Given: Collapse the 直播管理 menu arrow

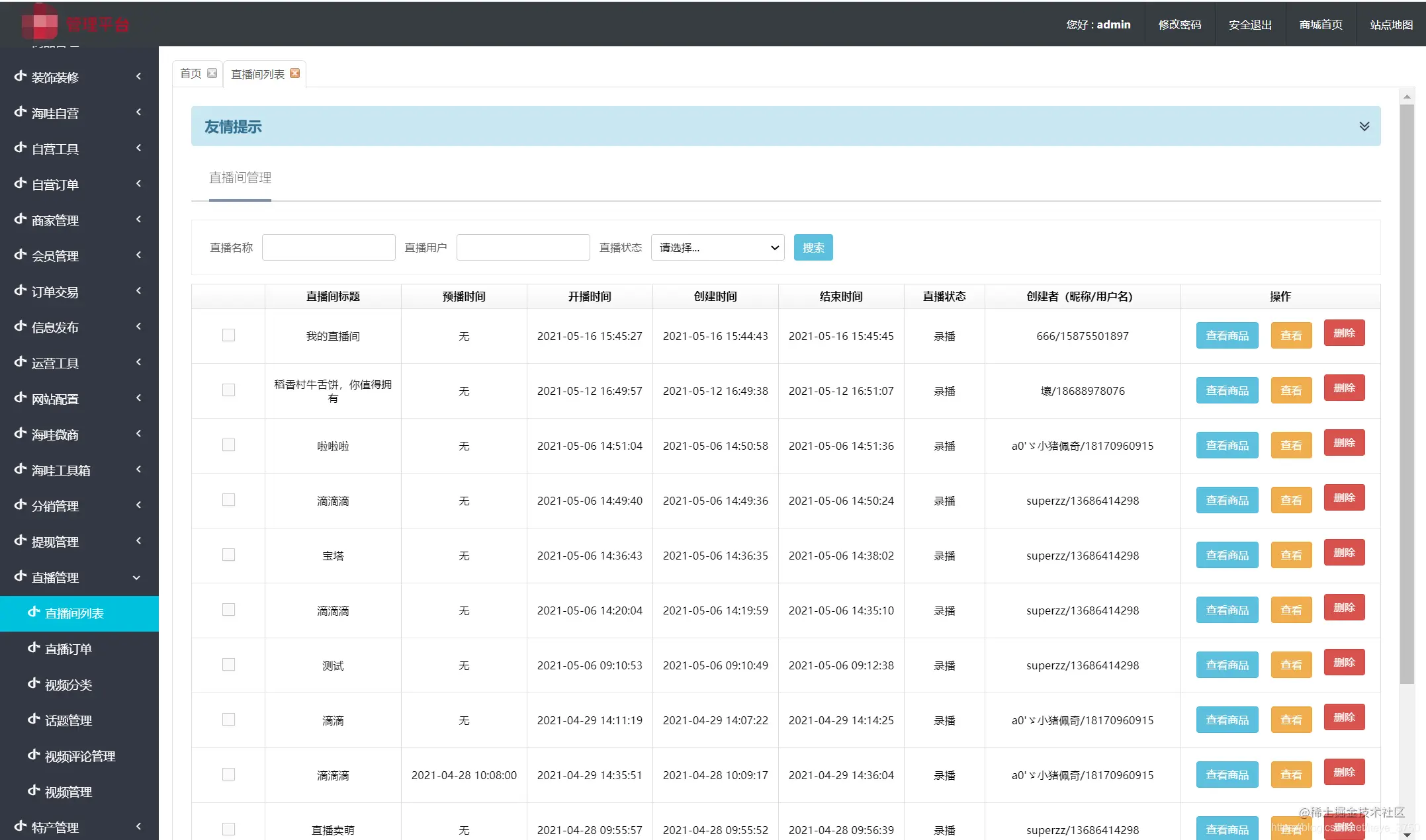Looking at the screenshot, I should click(136, 577).
